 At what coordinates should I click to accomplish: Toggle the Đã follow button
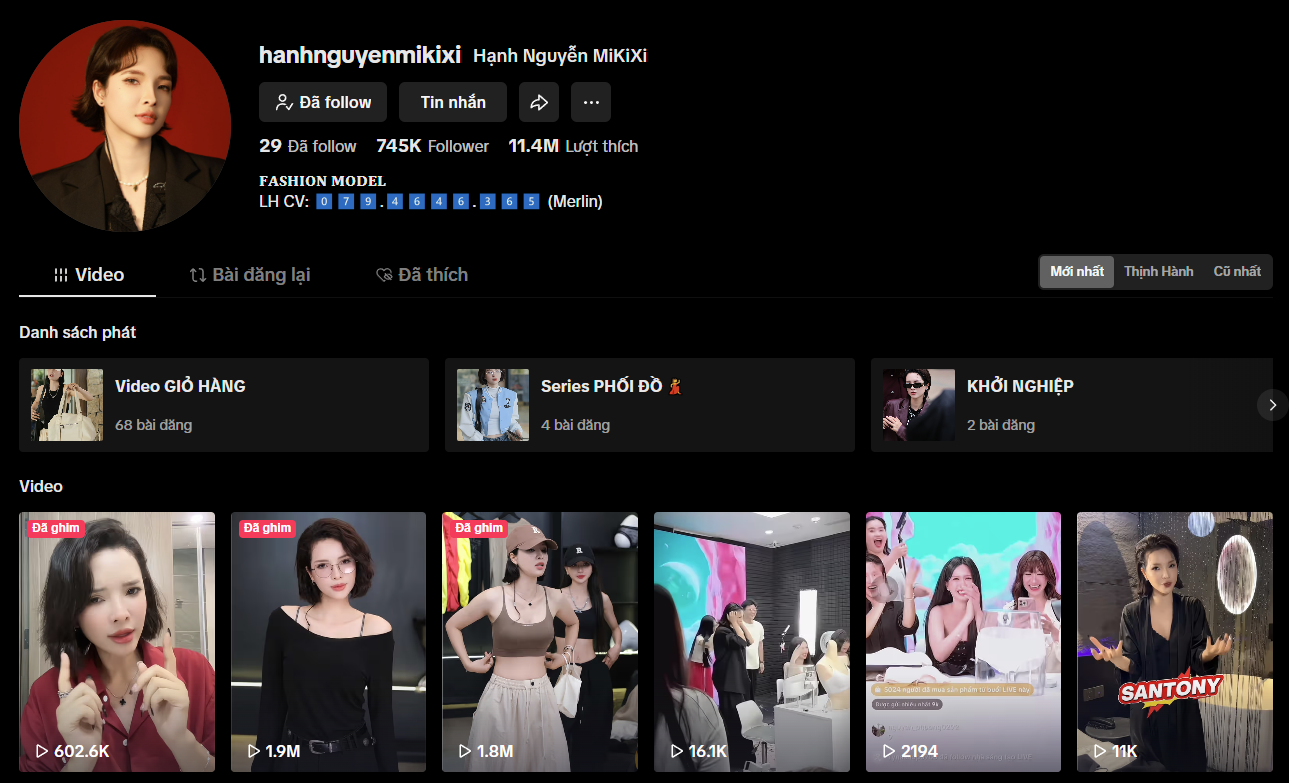pyautogui.click(x=323, y=102)
